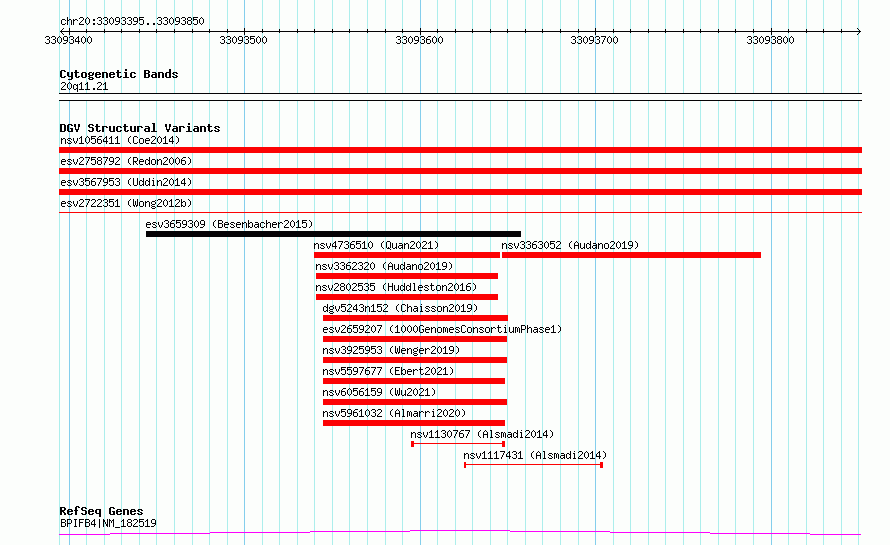This screenshot has height=545, width=890.
Task: Open nsv6056159 (Wu2021) variant label
Action: pyautogui.click(x=379, y=392)
